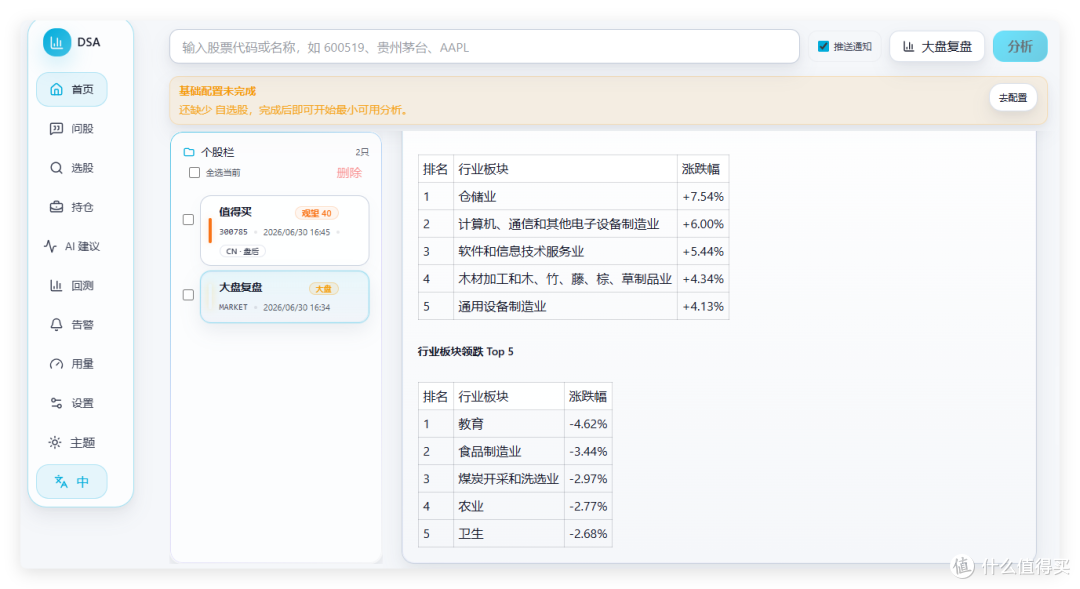The image size is (1080, 589).
Task: Click the 首页 house icon
Action: click(56, 90)
